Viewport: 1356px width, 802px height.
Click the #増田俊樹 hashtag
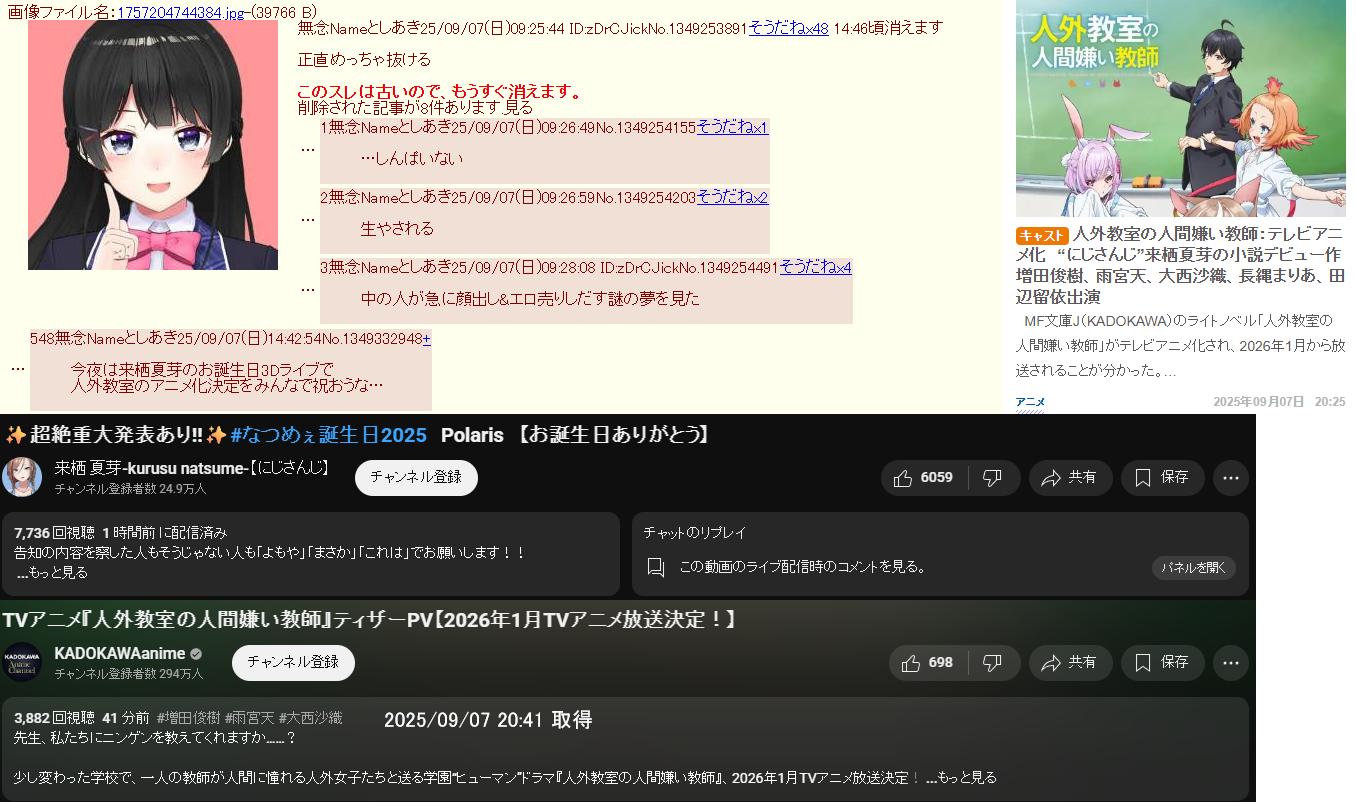click(x=188, y=717)
